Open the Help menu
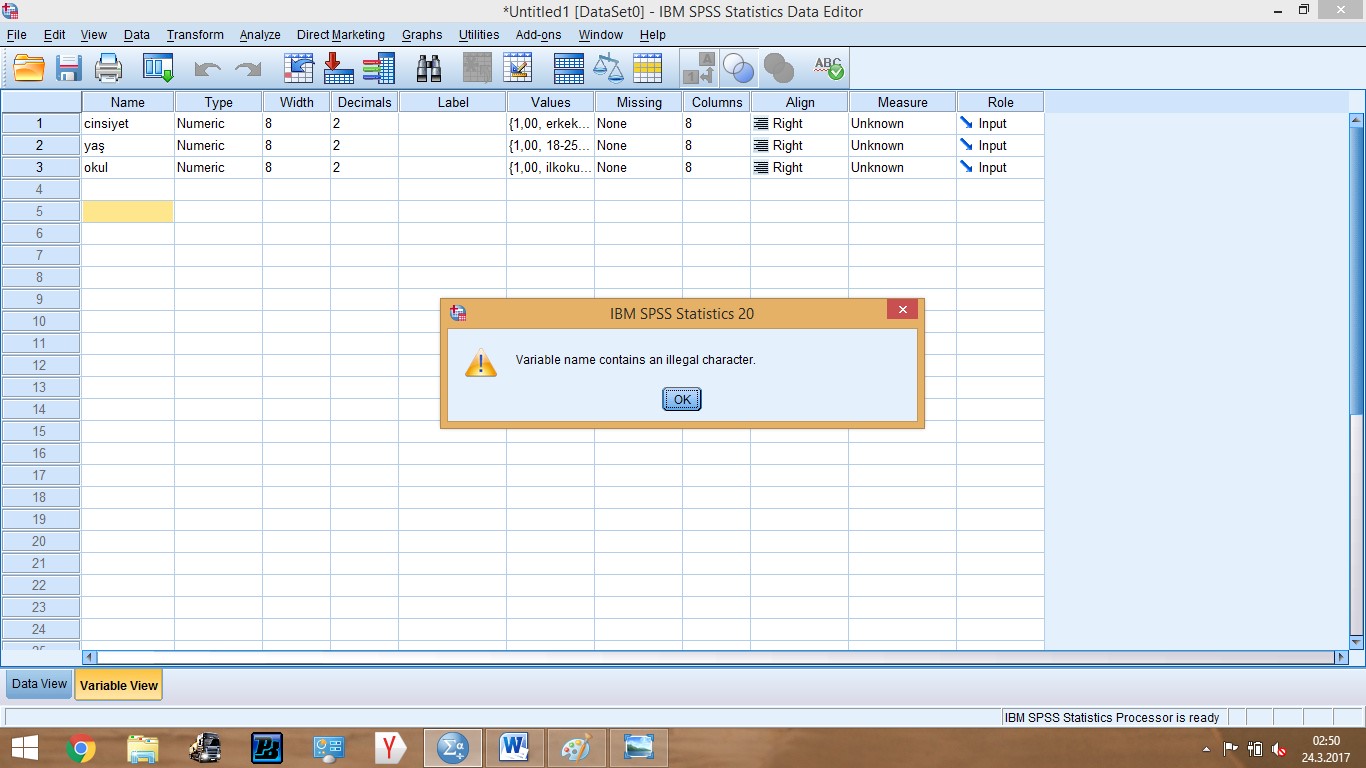1366x768 pixels. pos(652,34)
